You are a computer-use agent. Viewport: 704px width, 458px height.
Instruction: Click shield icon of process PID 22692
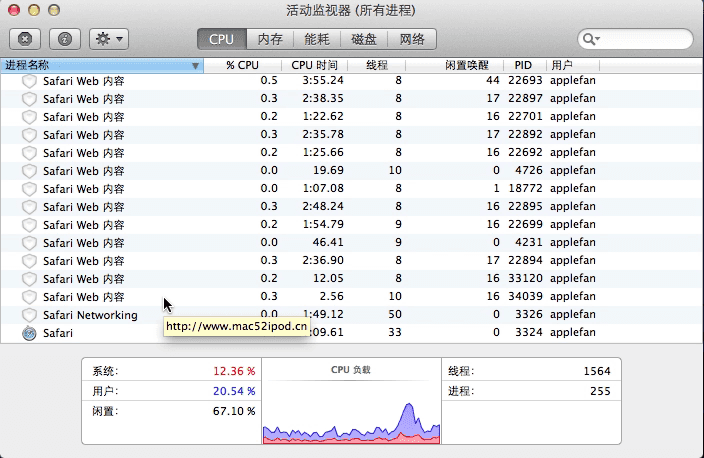29,153
